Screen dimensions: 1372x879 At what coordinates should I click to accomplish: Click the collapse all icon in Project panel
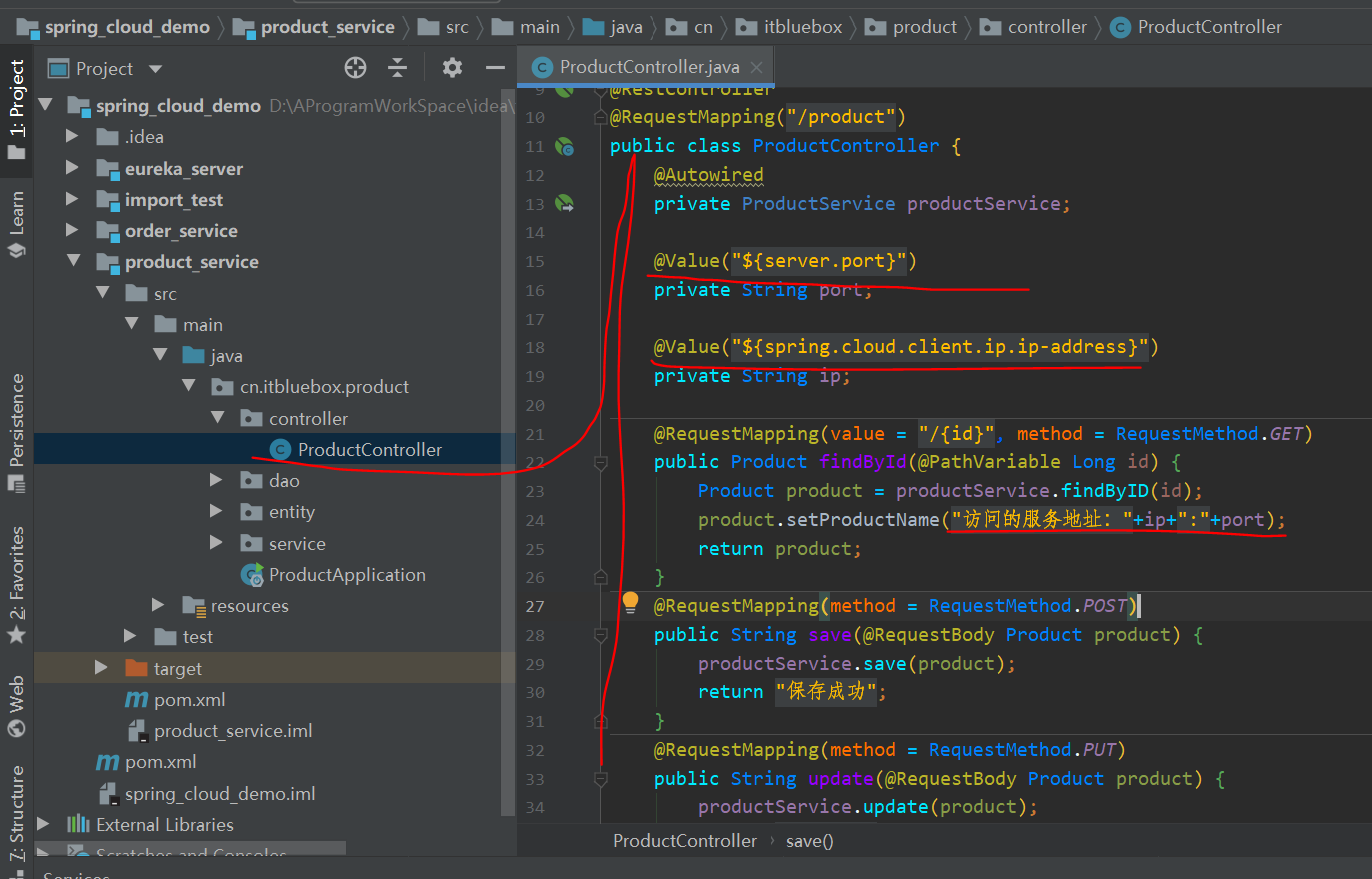click(398, 68)
